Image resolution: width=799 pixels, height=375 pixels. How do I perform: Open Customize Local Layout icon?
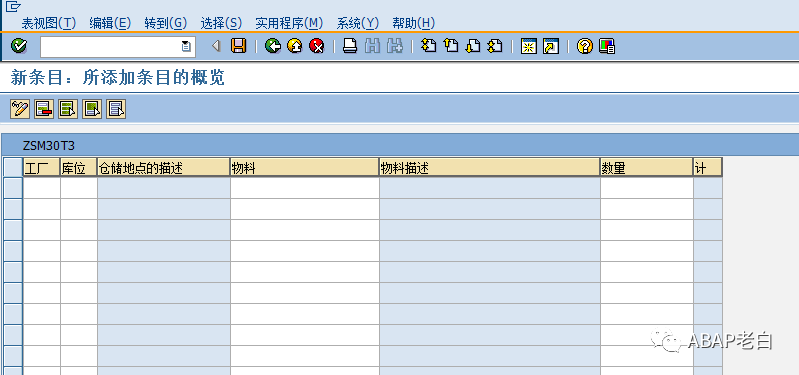tap(607, 46)
